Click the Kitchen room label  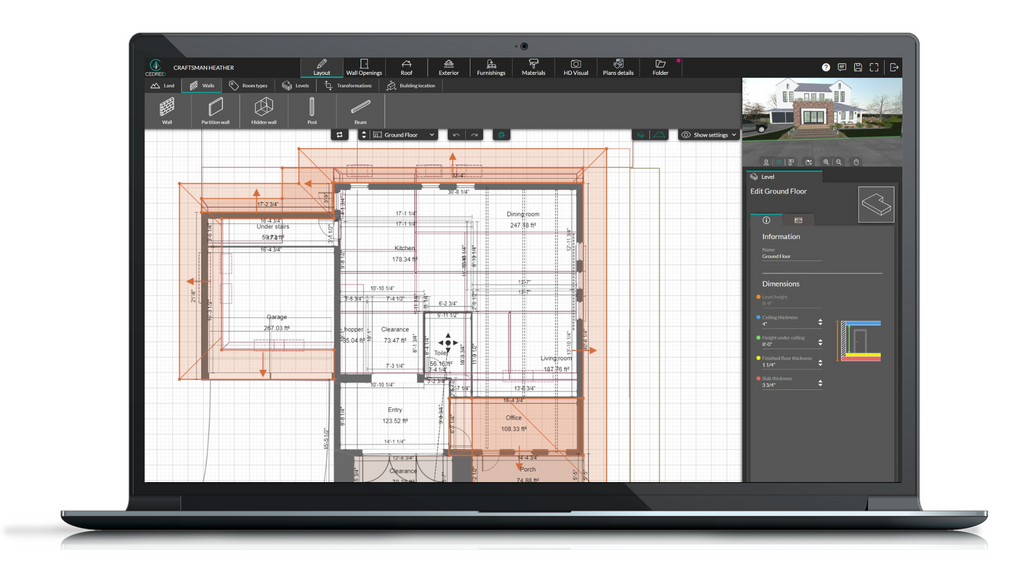click(404, 248)
